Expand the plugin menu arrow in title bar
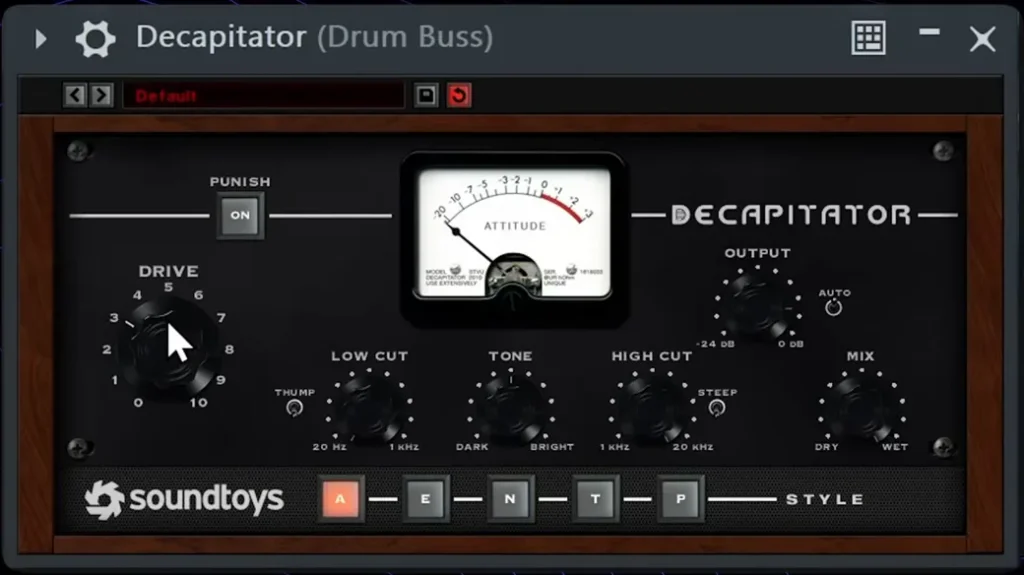Viewport: 1024px width, 575px height. pos(40,39)
